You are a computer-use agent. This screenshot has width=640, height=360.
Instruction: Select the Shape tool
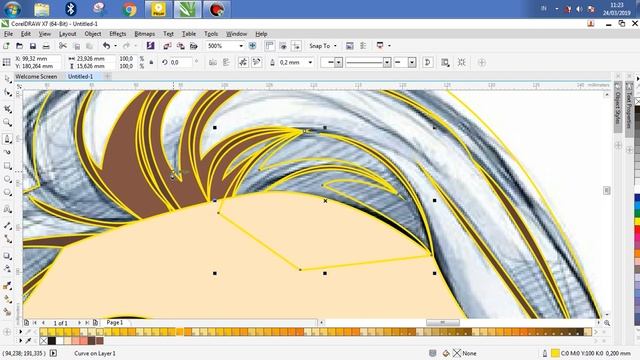tap(7, 93)
